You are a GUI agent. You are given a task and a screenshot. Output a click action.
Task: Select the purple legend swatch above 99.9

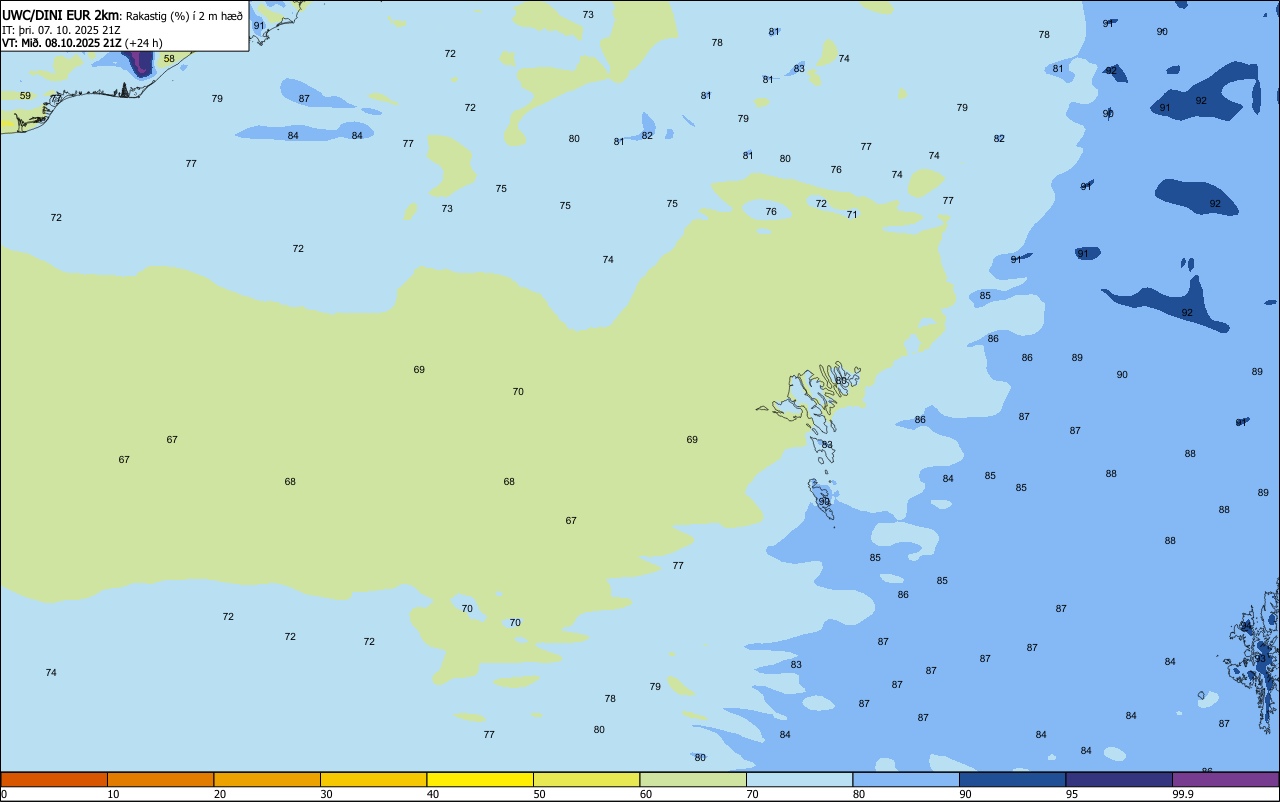click(1225, 779)
